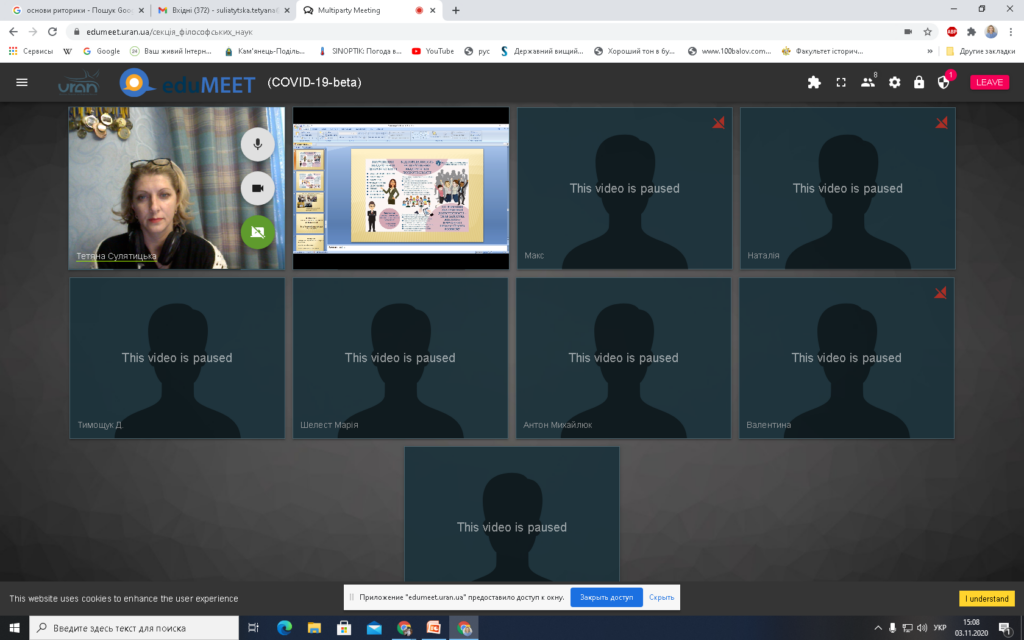The height and width of the screenshot is (640, 1024).
Task: Open the Chrome three-dot menu
Action: 1010,31
